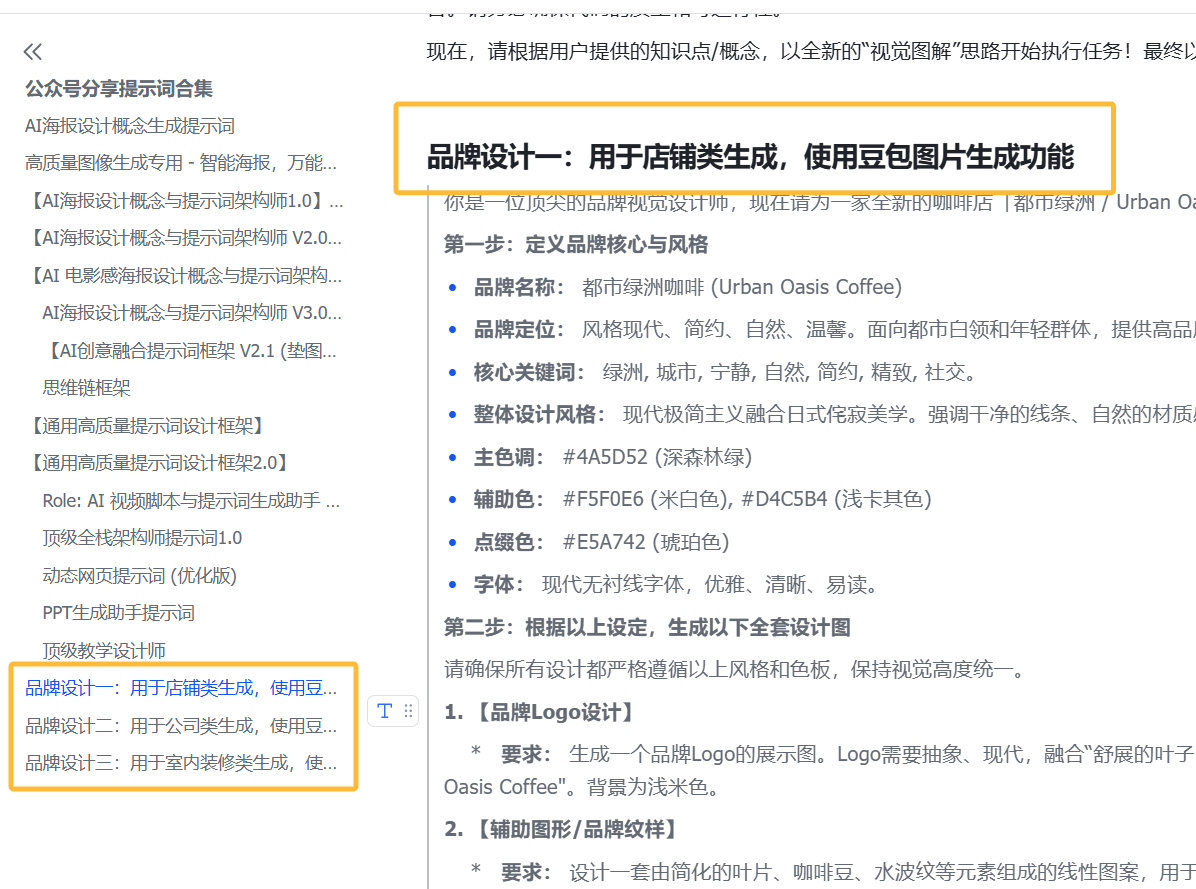Viewport: 1196px width, 889px height.
Task: Select 高质量图像生成专用 outline entry
Action: tap(181, 163)
